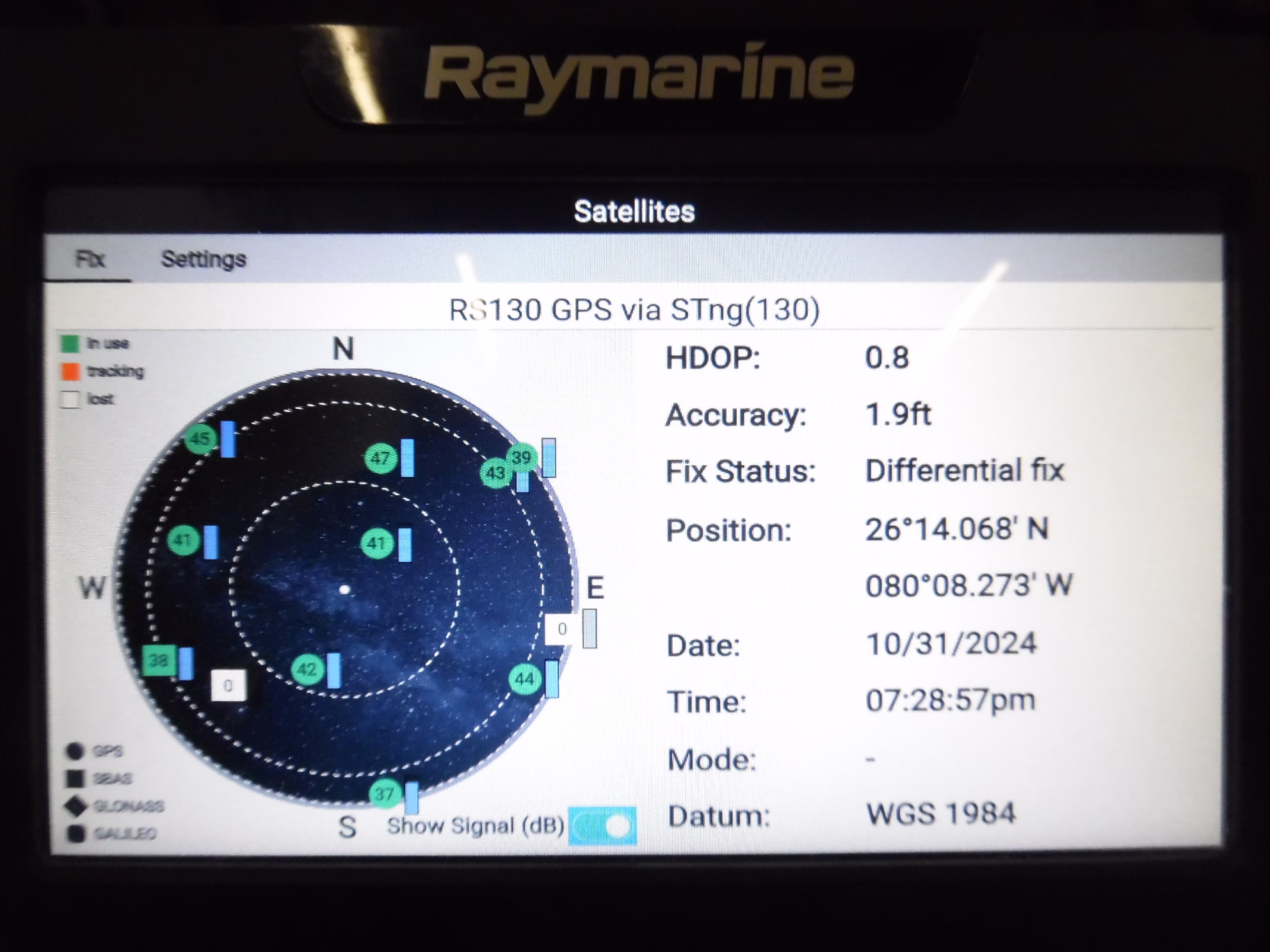Click the SBAS square legend icon
Screen dimensions: 1270x952
pos(76,779)
